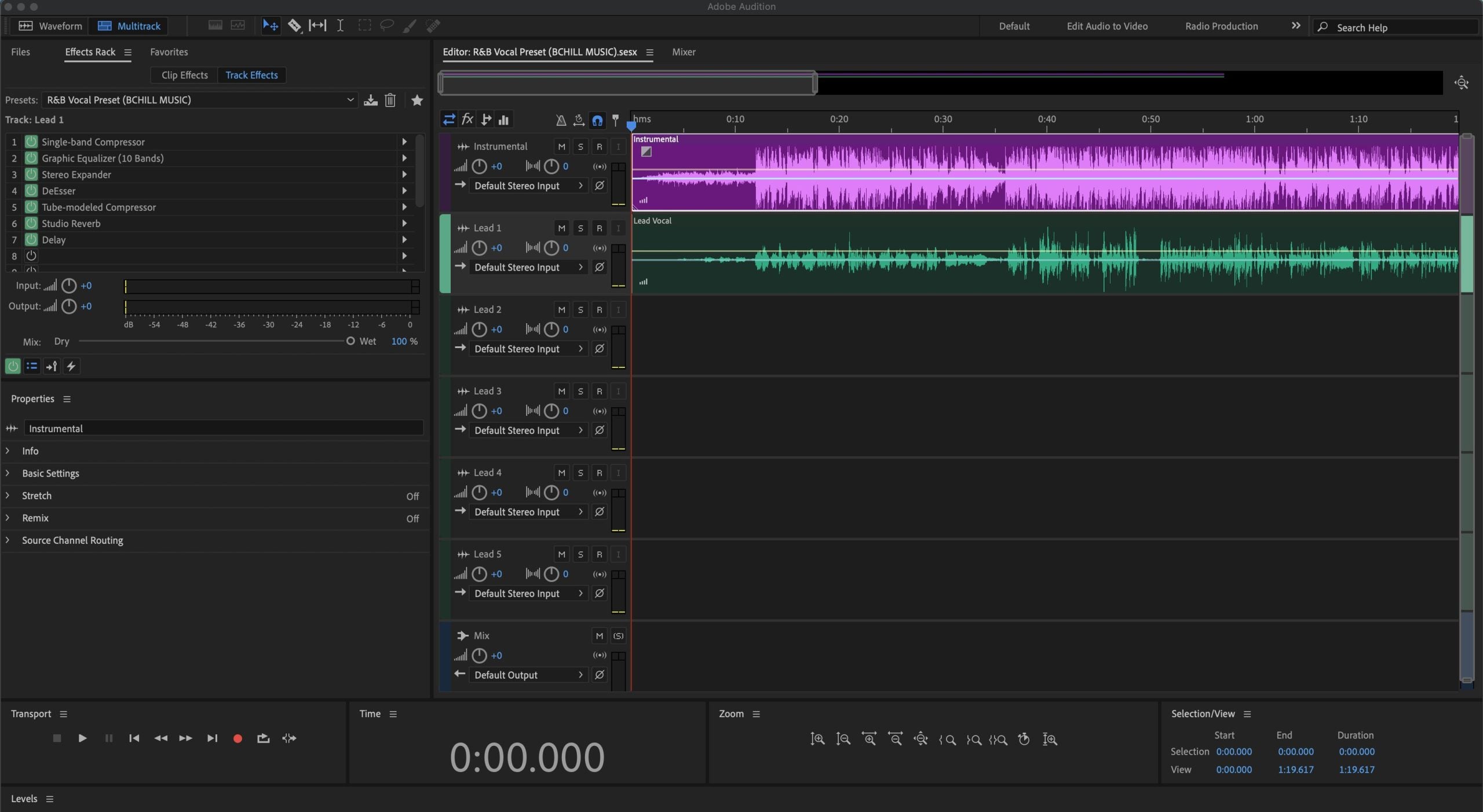This screenshot has width=1483, height=812.
Task: Select the Razor tool in toolbar
Action: tap(294, 25)
